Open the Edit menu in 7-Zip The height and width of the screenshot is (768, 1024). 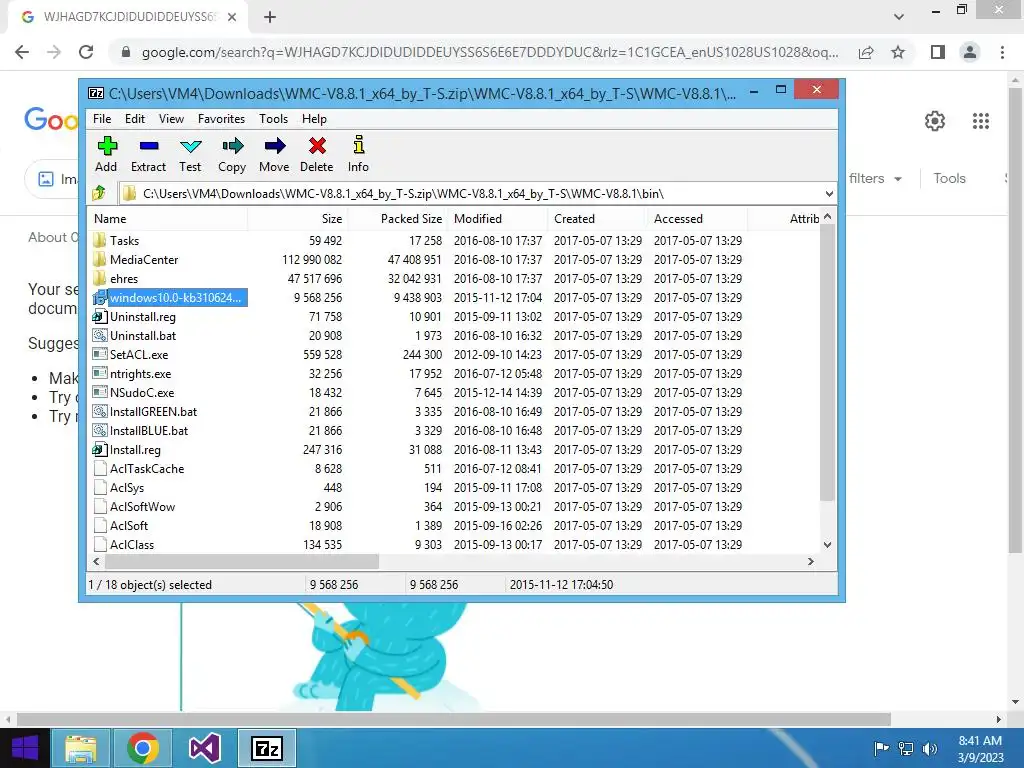tap(135, 119)
